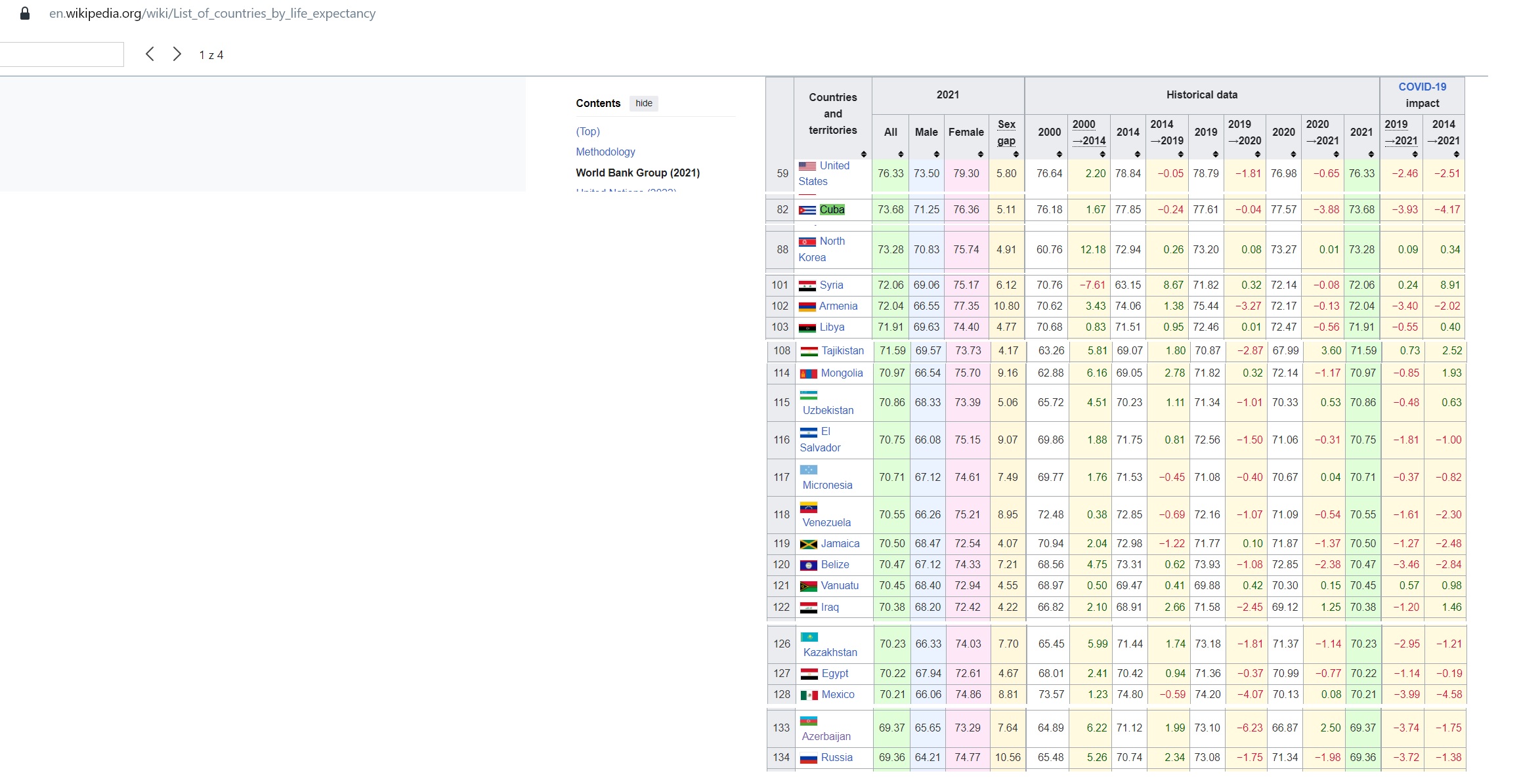1540x784 pixels.
Task: Go to next find result arrow
Action: [x=177, y=54]
